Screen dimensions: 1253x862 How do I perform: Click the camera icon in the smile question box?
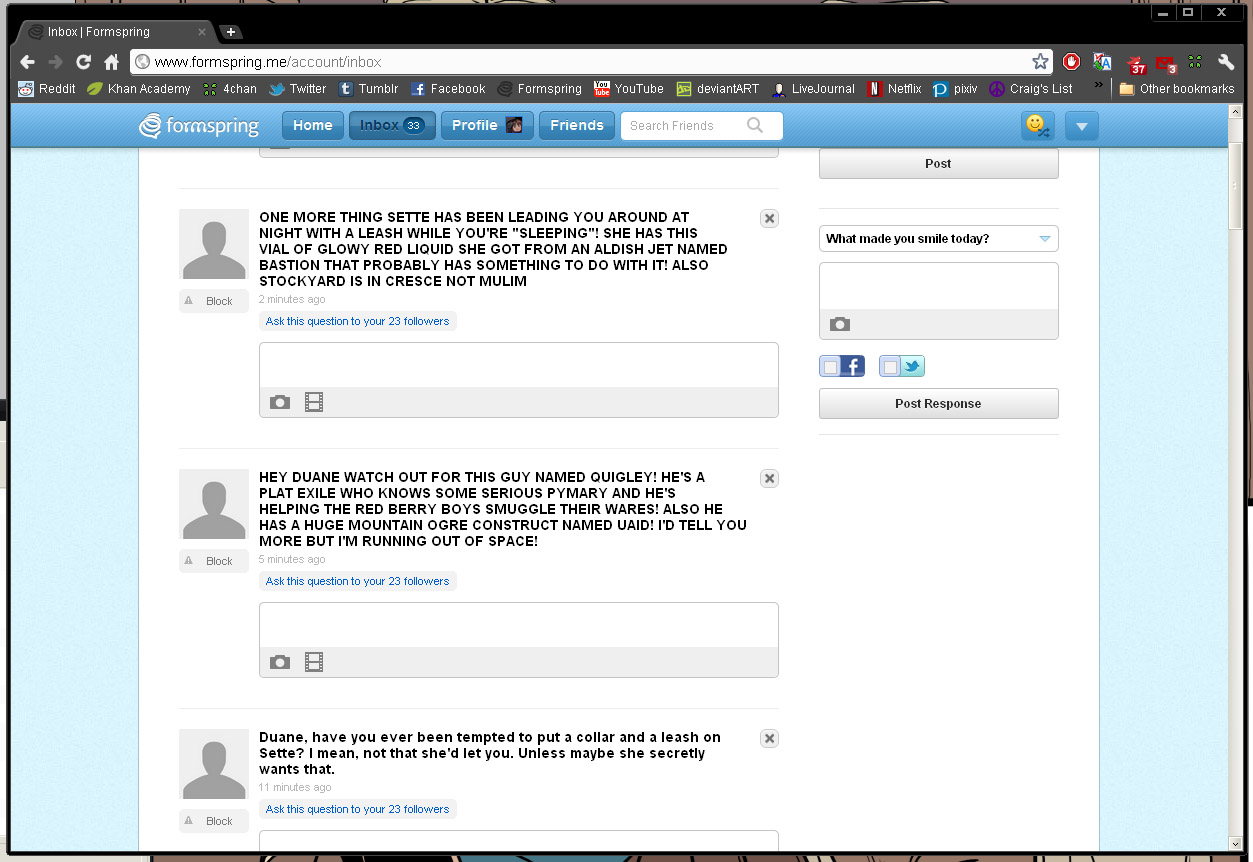point(840,324)
